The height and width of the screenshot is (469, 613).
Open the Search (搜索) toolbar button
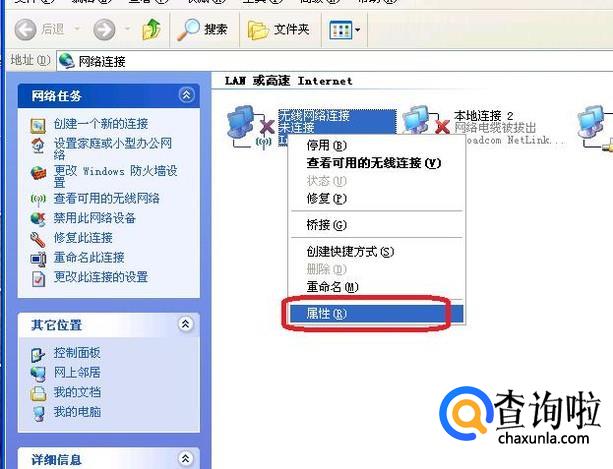point(203,30)
